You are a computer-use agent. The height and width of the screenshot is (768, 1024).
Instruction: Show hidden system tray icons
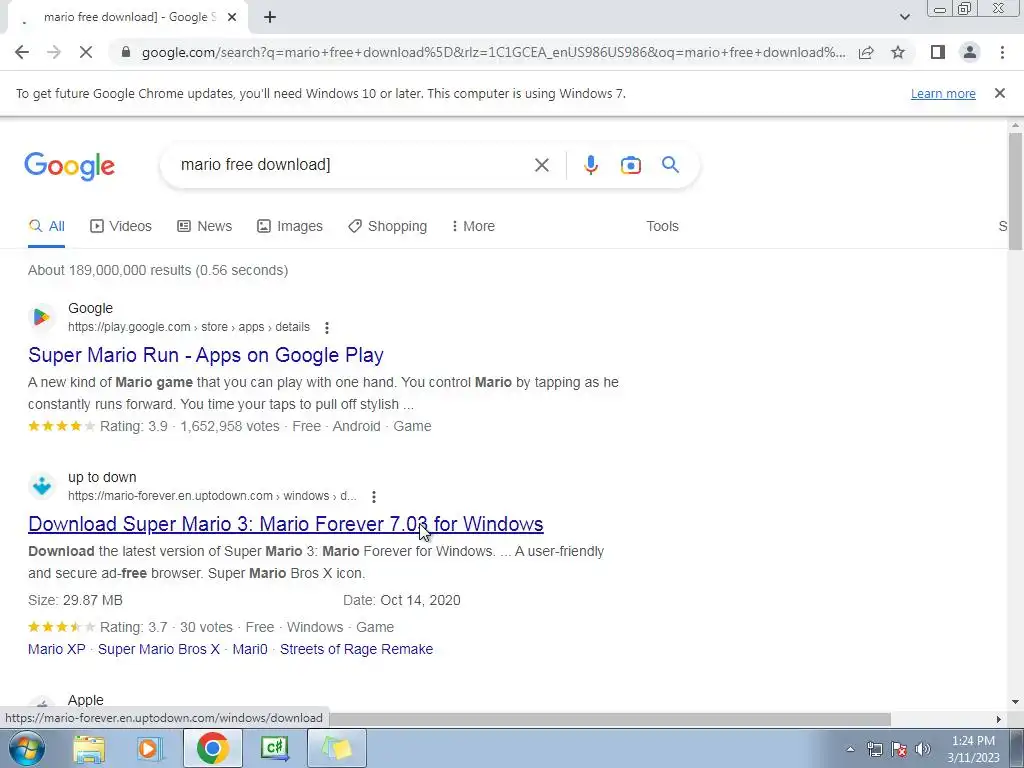click(850, 749)
